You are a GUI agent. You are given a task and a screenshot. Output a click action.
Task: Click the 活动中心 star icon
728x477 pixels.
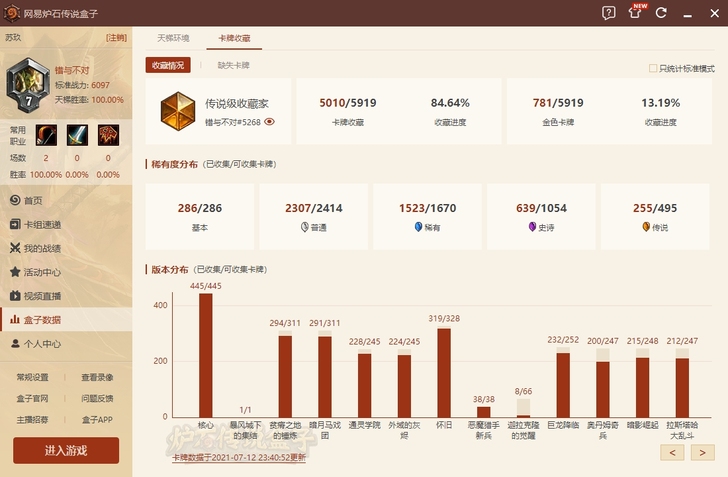pos(15,272)
